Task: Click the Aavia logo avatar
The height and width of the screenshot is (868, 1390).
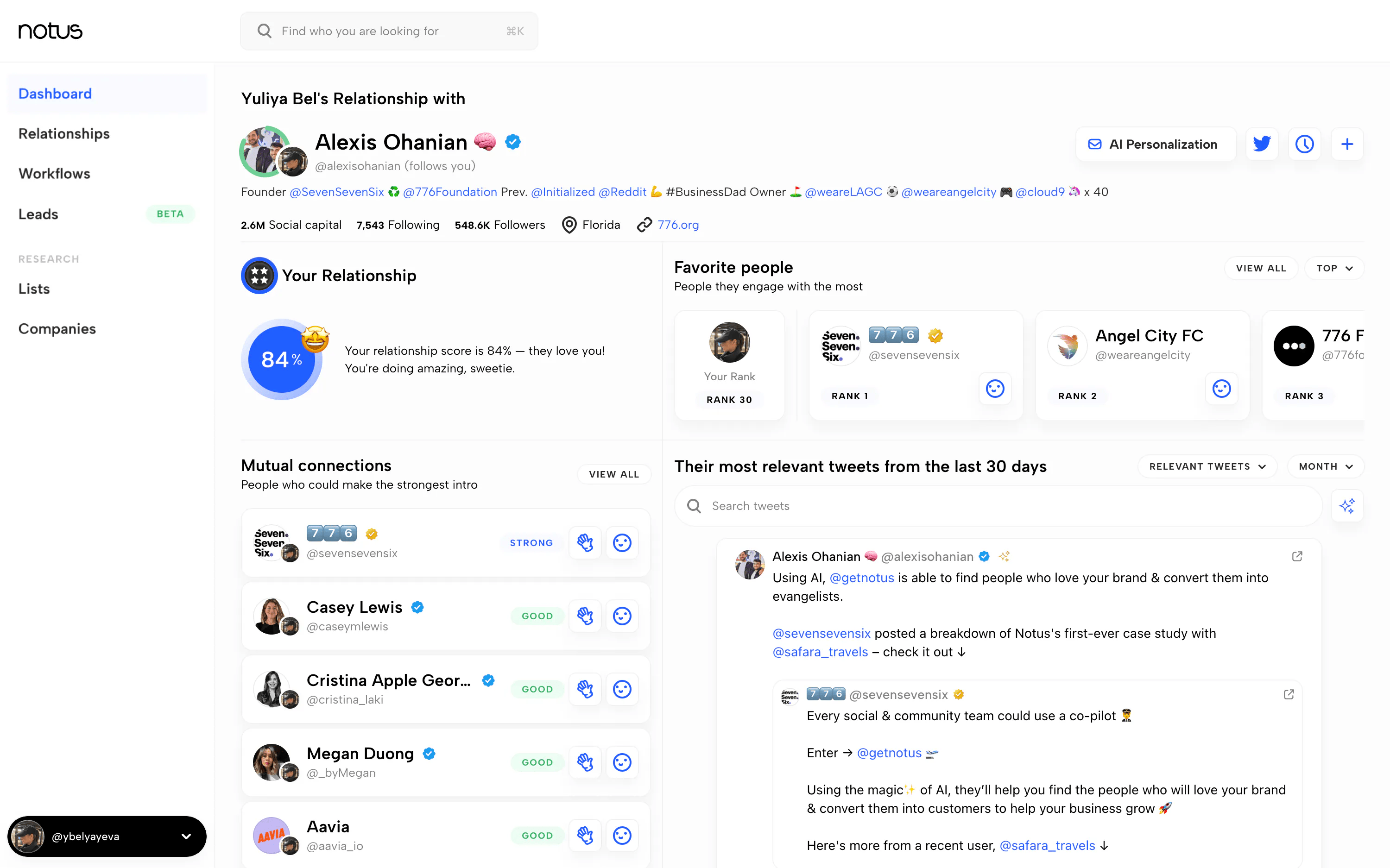Action: pyautogui.click(x=271, y=835)
